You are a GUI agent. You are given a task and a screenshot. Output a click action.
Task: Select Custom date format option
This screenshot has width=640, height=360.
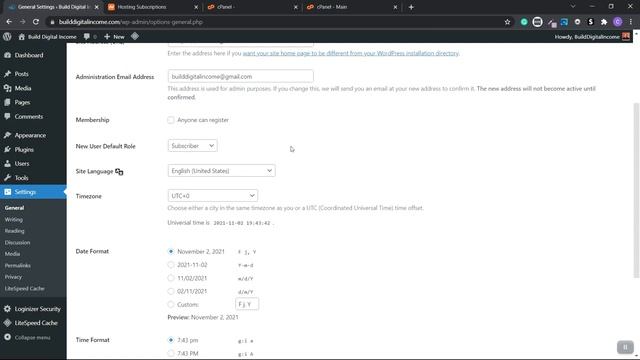(x=171, y=304)
